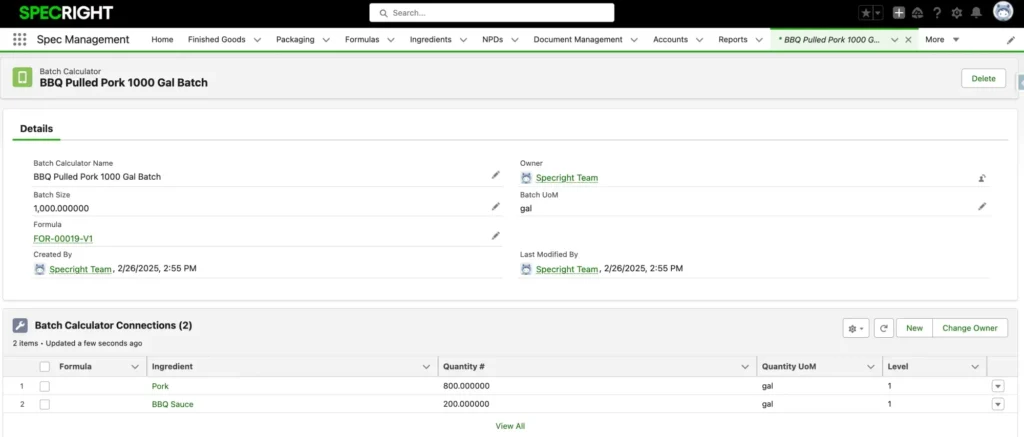Viewport: 1024px width, 437px height.
Task: Edit the Batch Size field pencil
Action: pyautogui.click(x=496, y=206)
